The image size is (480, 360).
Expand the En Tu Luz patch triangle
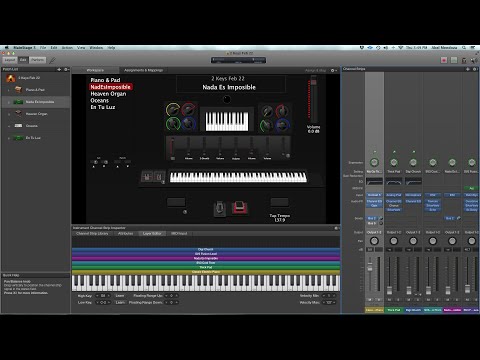[x=9, y=138]
